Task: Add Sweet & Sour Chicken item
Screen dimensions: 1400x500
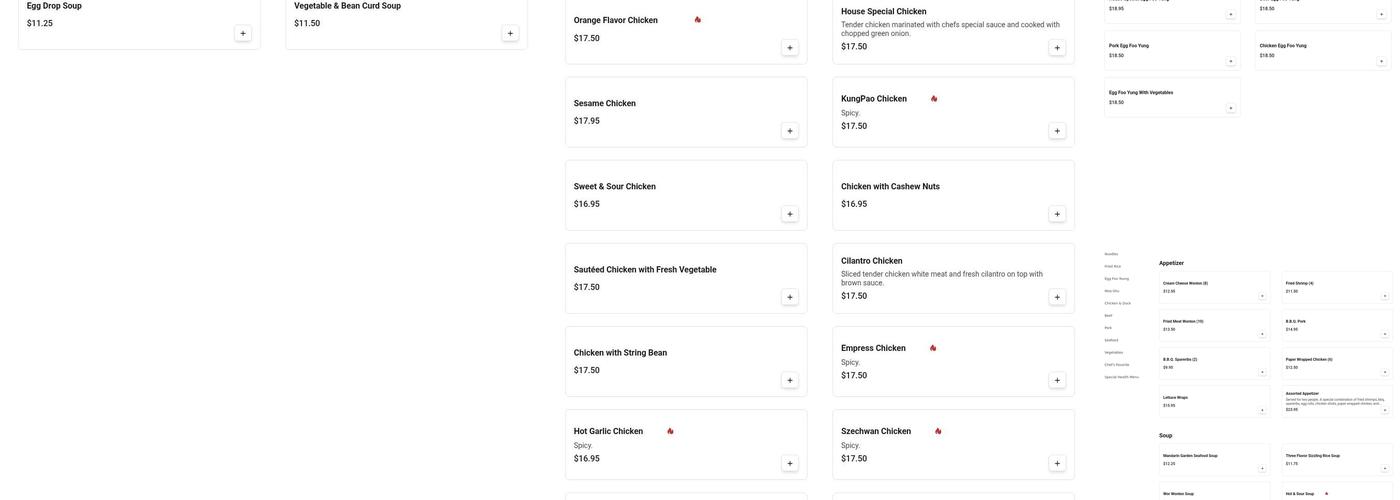Action: tap(790, 214)
